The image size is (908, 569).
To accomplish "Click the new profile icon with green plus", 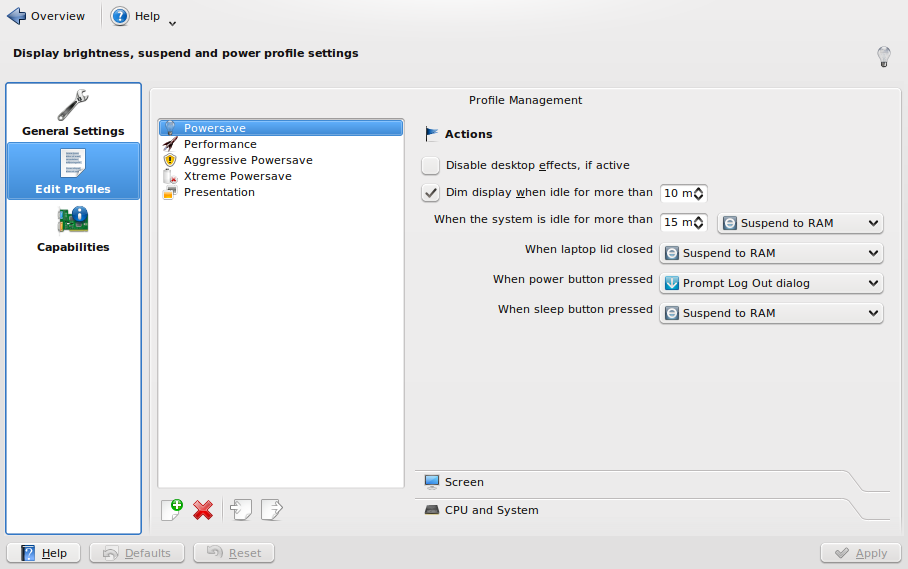I will [x=172, y=510].
